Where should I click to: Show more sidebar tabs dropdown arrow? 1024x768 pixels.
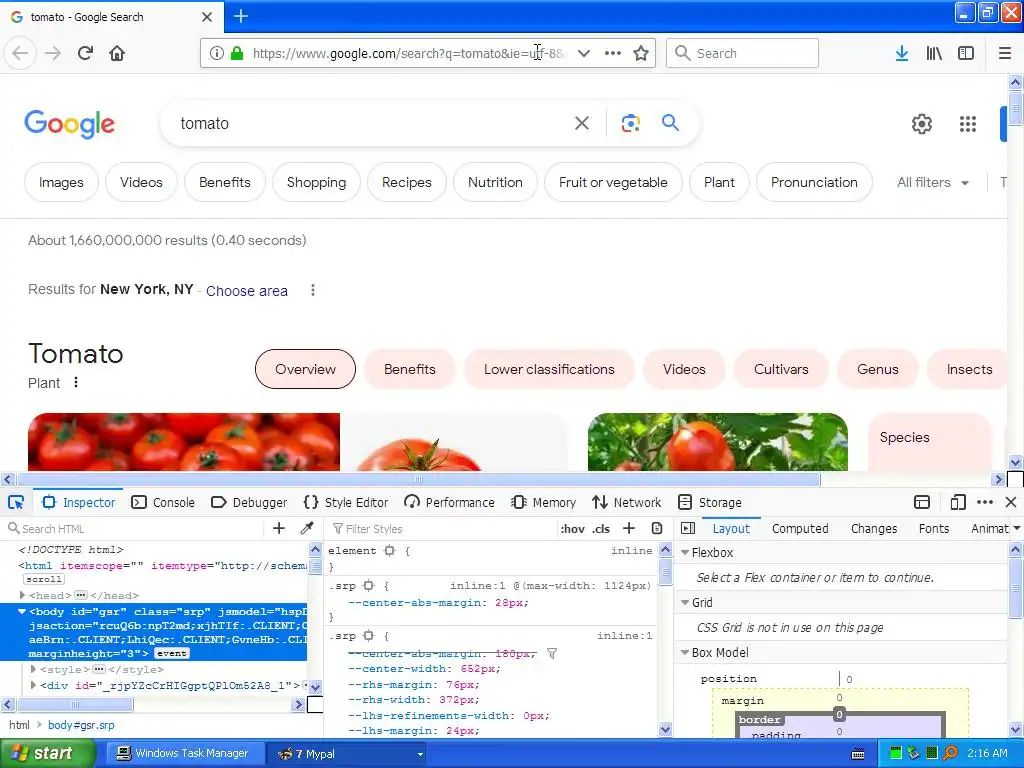tap(1016, 528)
